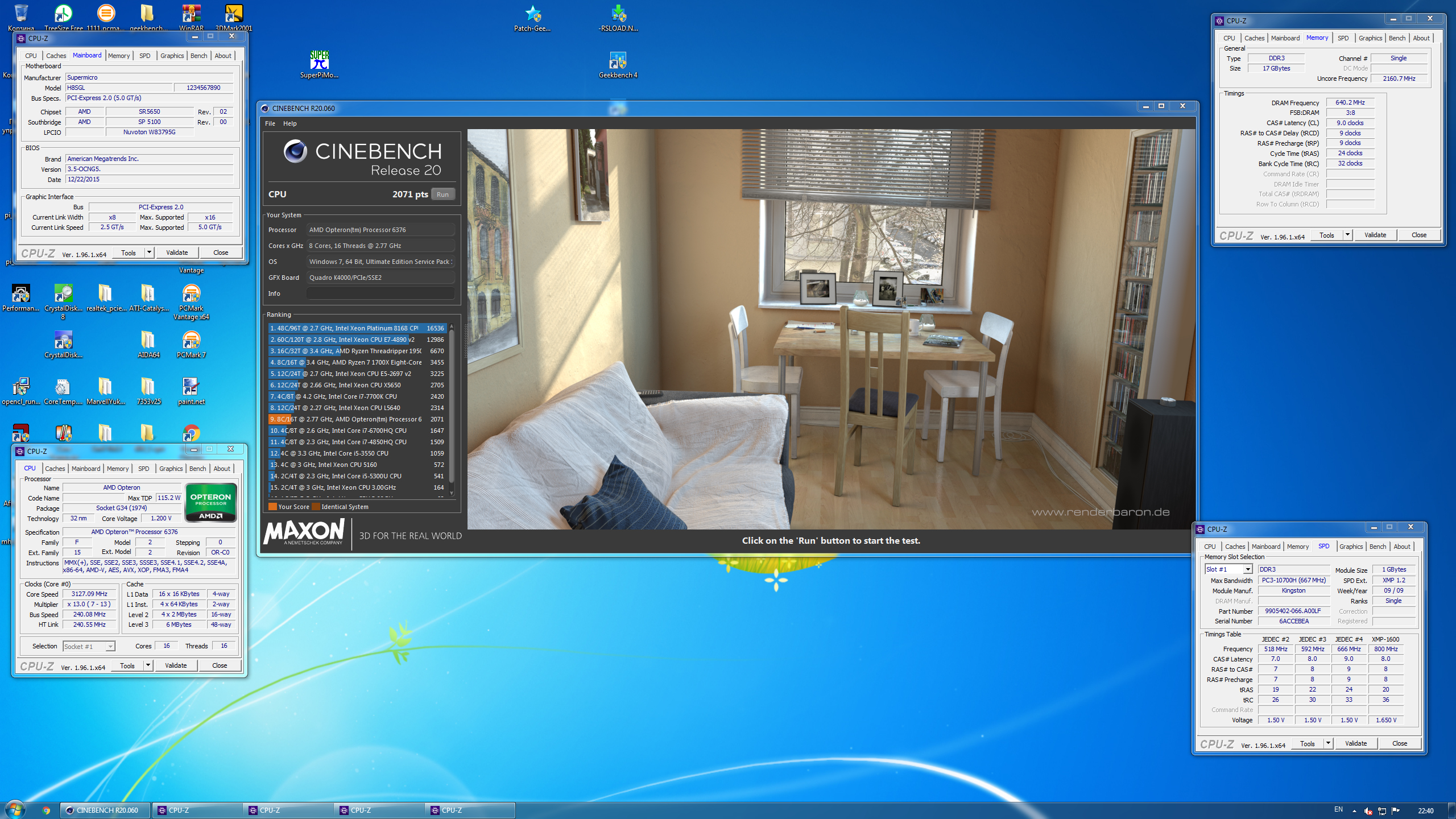Select ranking row Intel Core i7-7700K
Viewport: 1456px width, 819px height.
(357, 396)
